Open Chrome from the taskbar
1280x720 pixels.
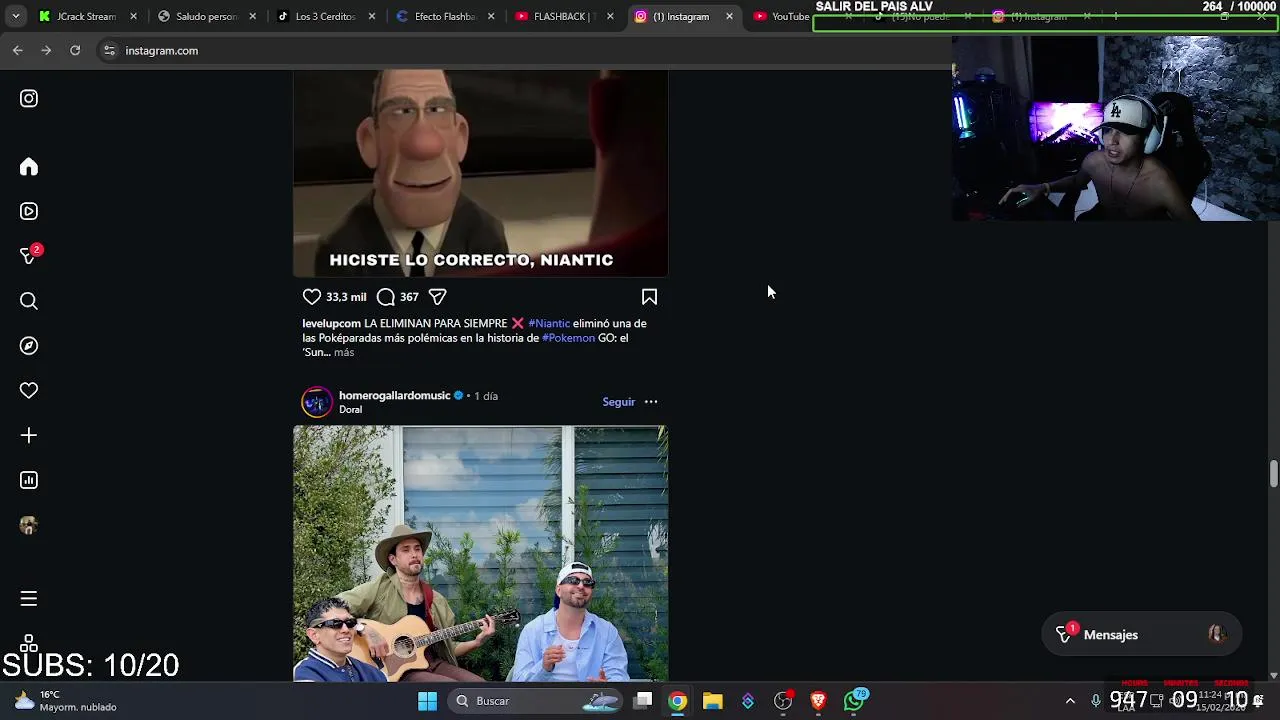pyautogui.click(x=678, y=701)
